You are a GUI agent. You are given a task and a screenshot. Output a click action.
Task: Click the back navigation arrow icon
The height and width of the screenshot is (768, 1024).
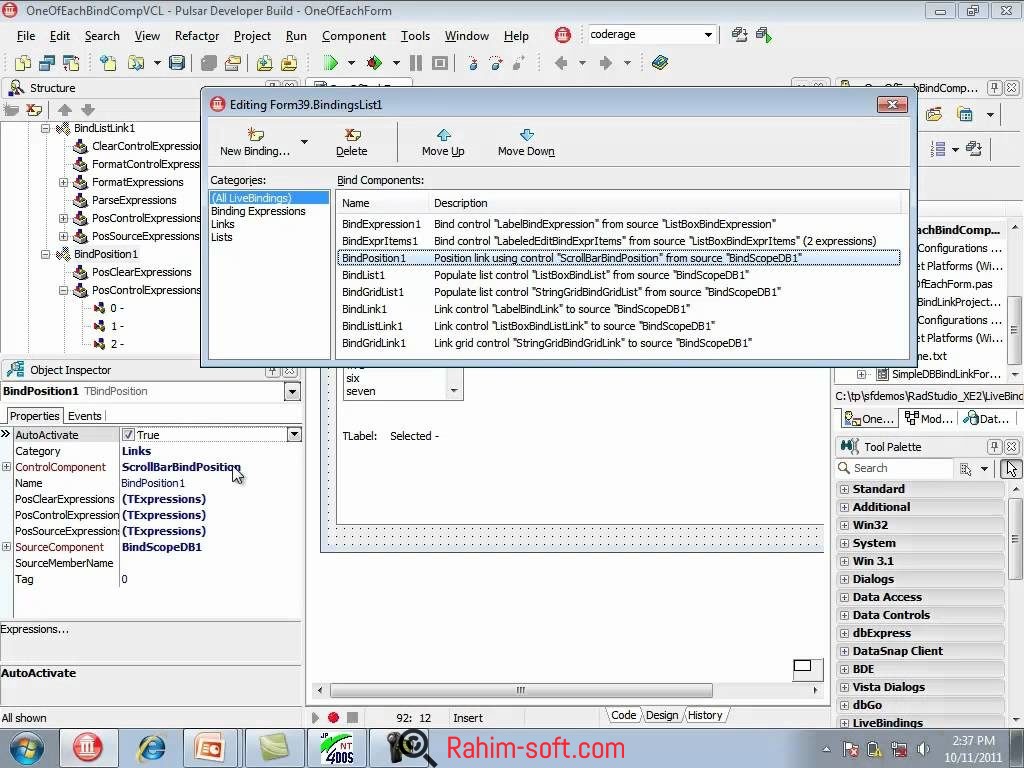(x=561, y=63)
